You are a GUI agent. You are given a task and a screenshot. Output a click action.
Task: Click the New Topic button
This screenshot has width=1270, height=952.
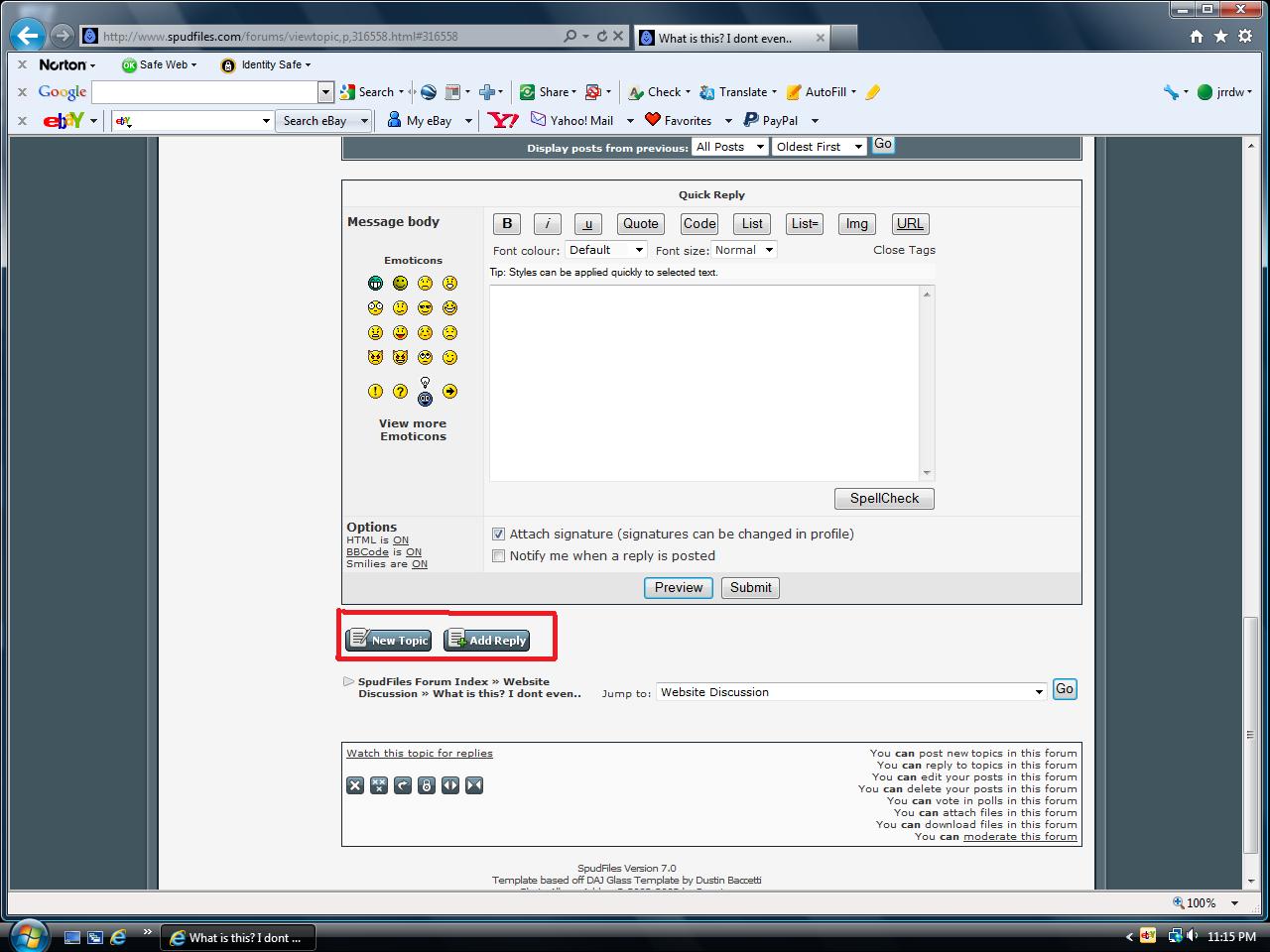click(x=389, y=641)
